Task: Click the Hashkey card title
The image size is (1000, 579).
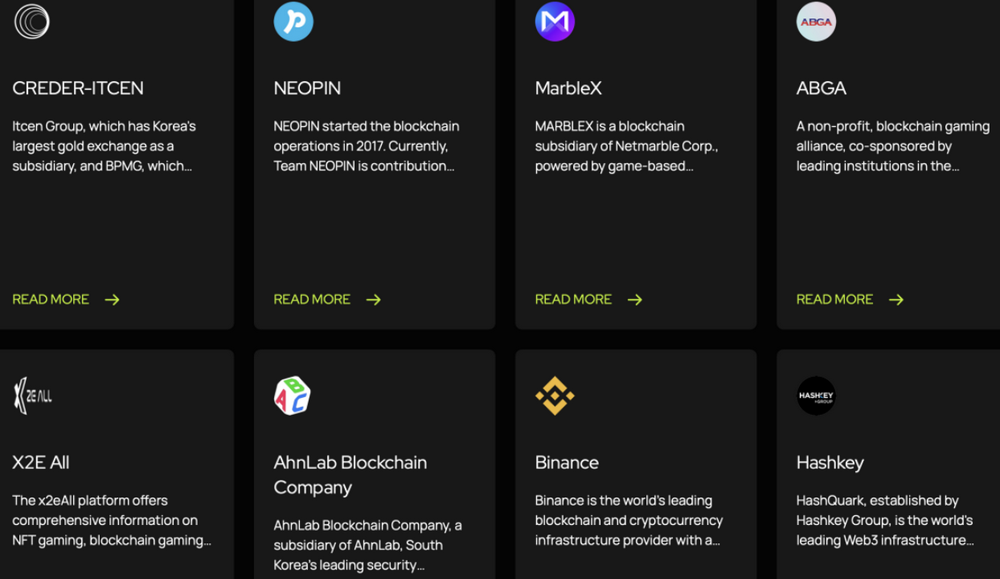Action: pyautogui.click(x=830, y=462)
